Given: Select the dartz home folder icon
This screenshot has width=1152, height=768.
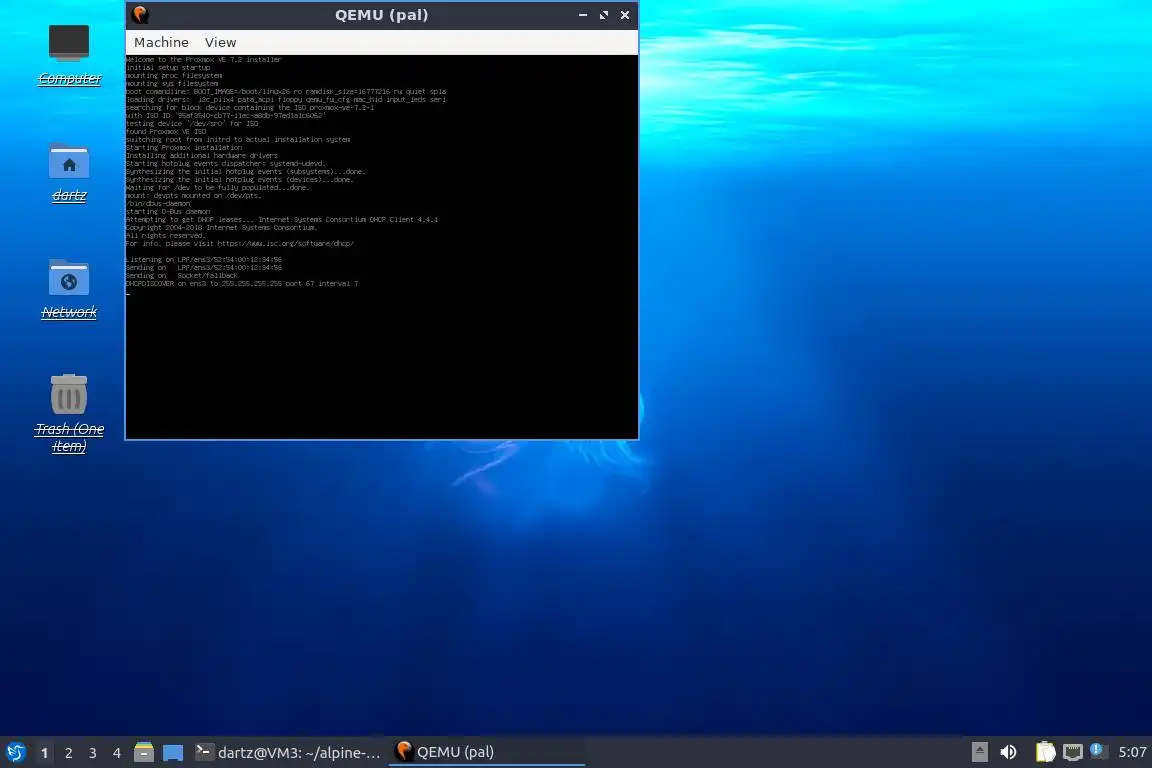Looking at the screenshot, I should click(69, 173).
